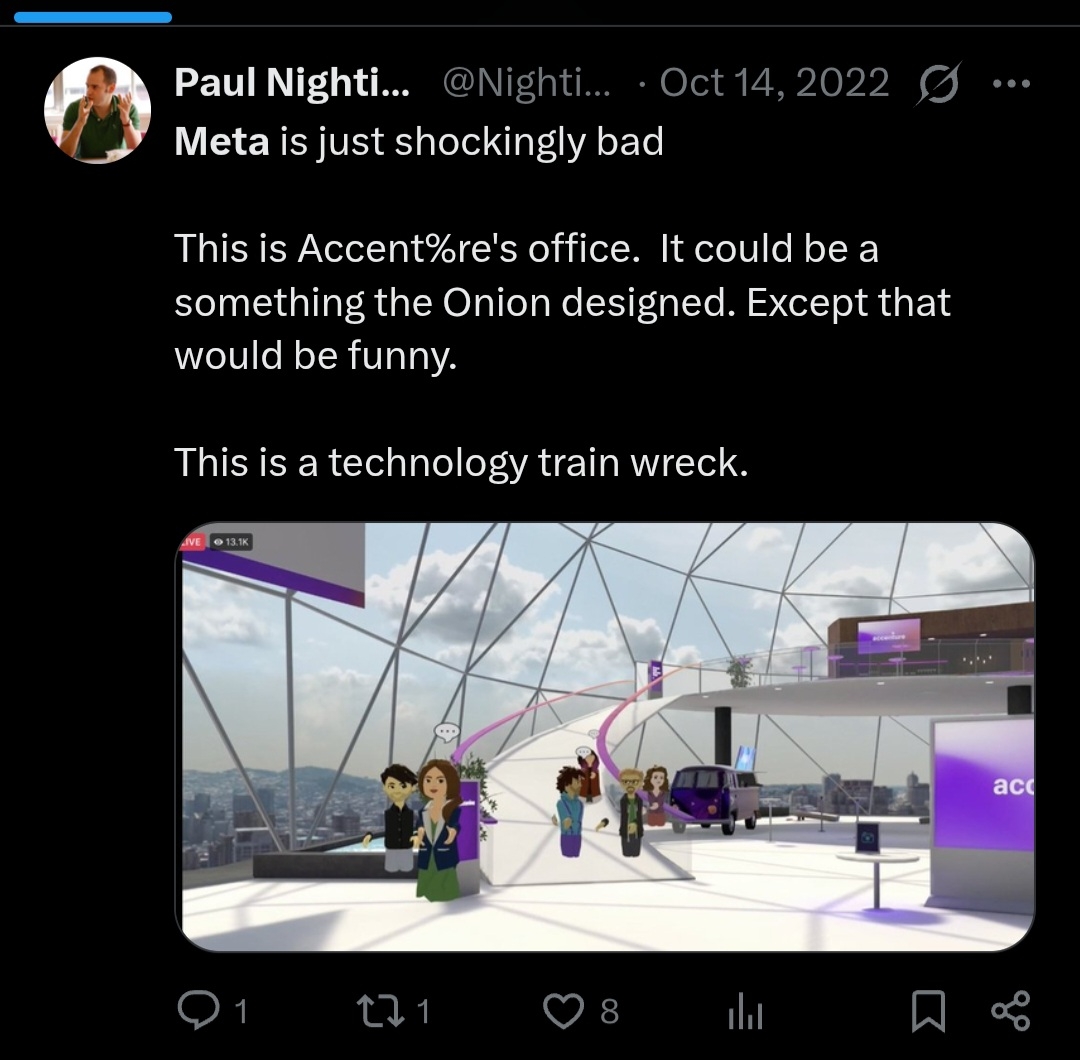The image size is (1080, 1060).
Task: Click the display name Paul Nighti...
Action: [291, 83]
